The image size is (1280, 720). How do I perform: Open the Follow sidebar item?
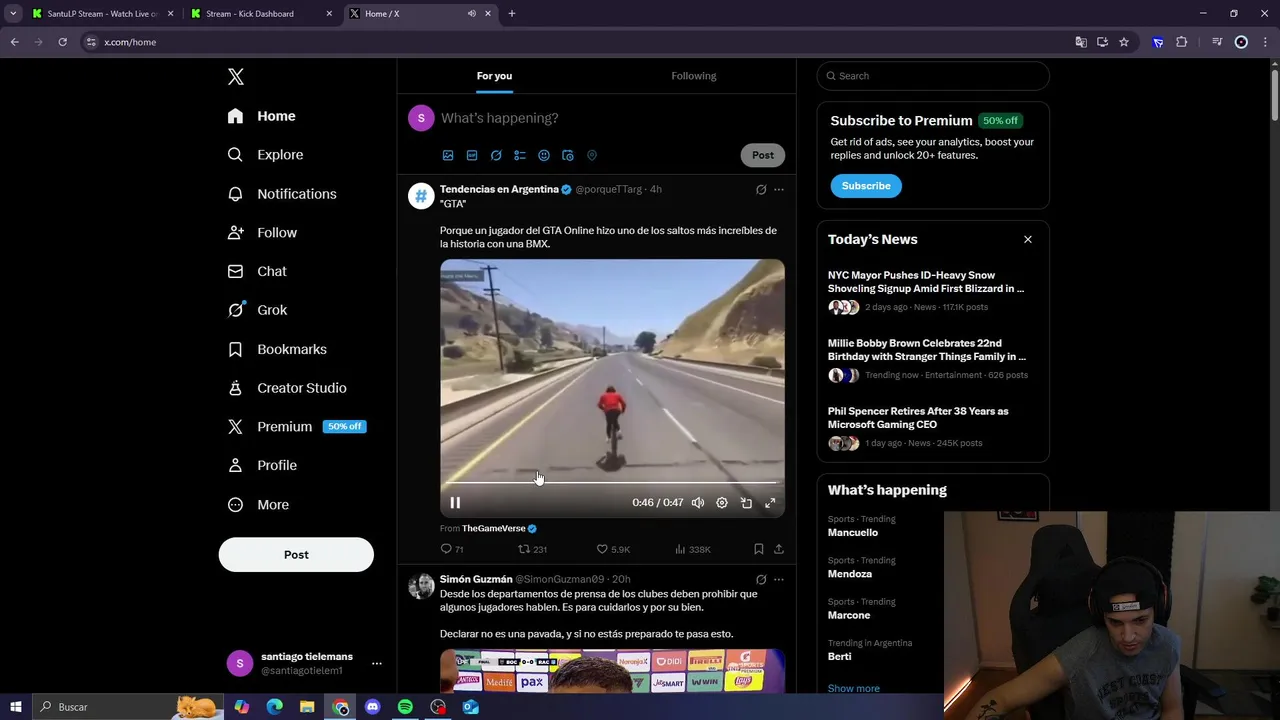(262, 232)
